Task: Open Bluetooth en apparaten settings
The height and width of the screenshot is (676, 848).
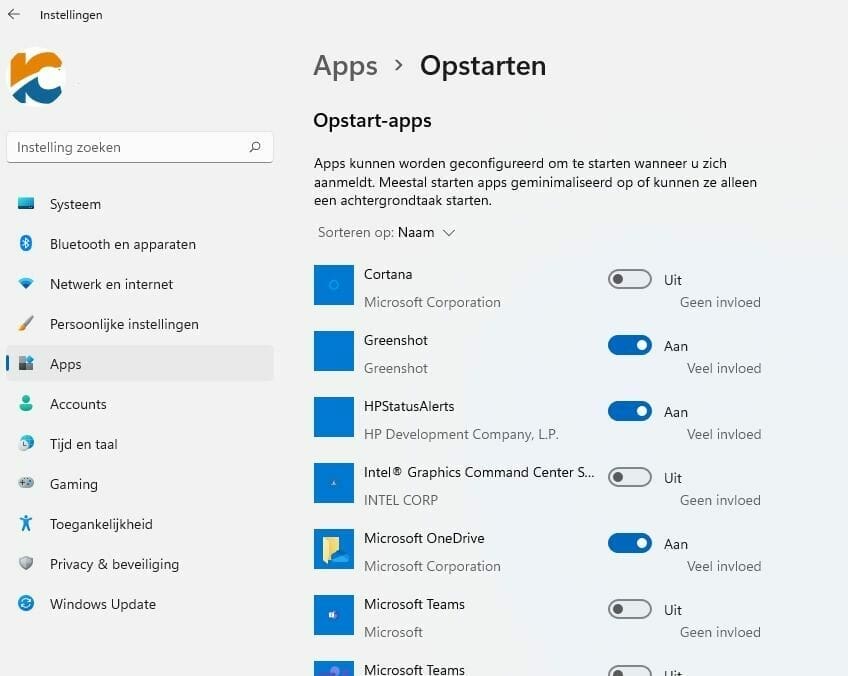Action: click(x=123, y=244)
